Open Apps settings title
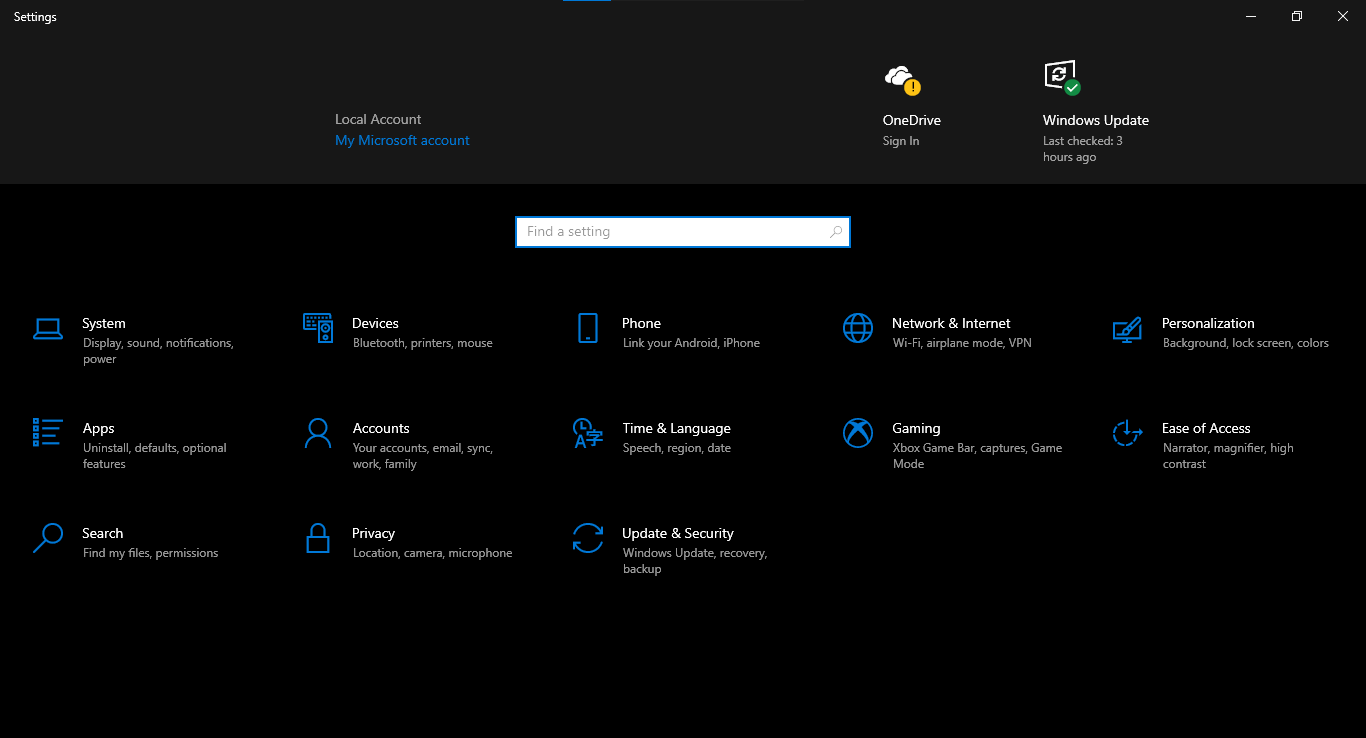Viewport: 1366px width, 738px height. pos(99,428)
